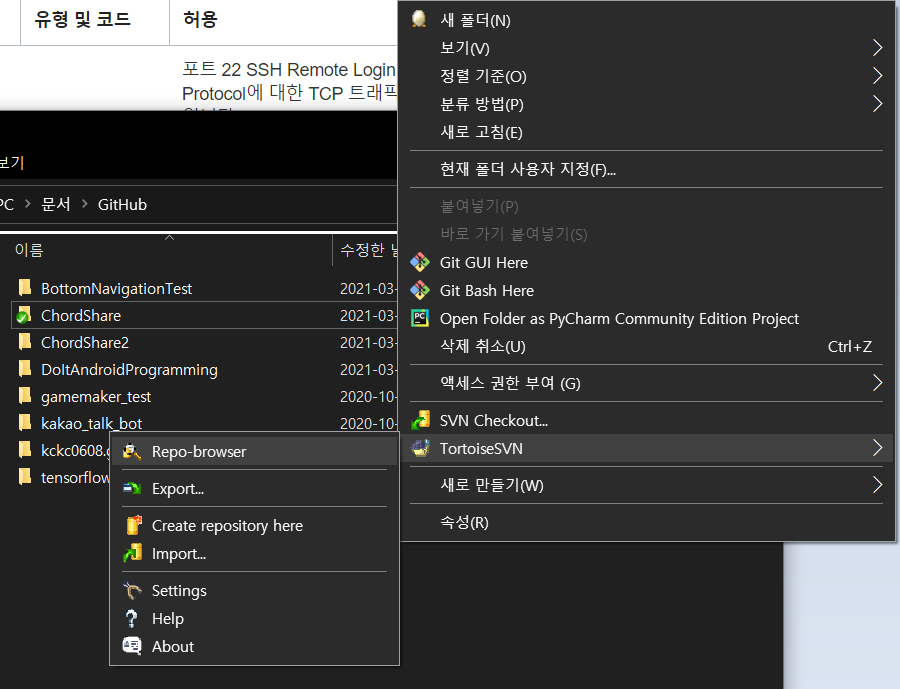Click the Ctrl+Z shortcut text

click(x=849, y=346)
